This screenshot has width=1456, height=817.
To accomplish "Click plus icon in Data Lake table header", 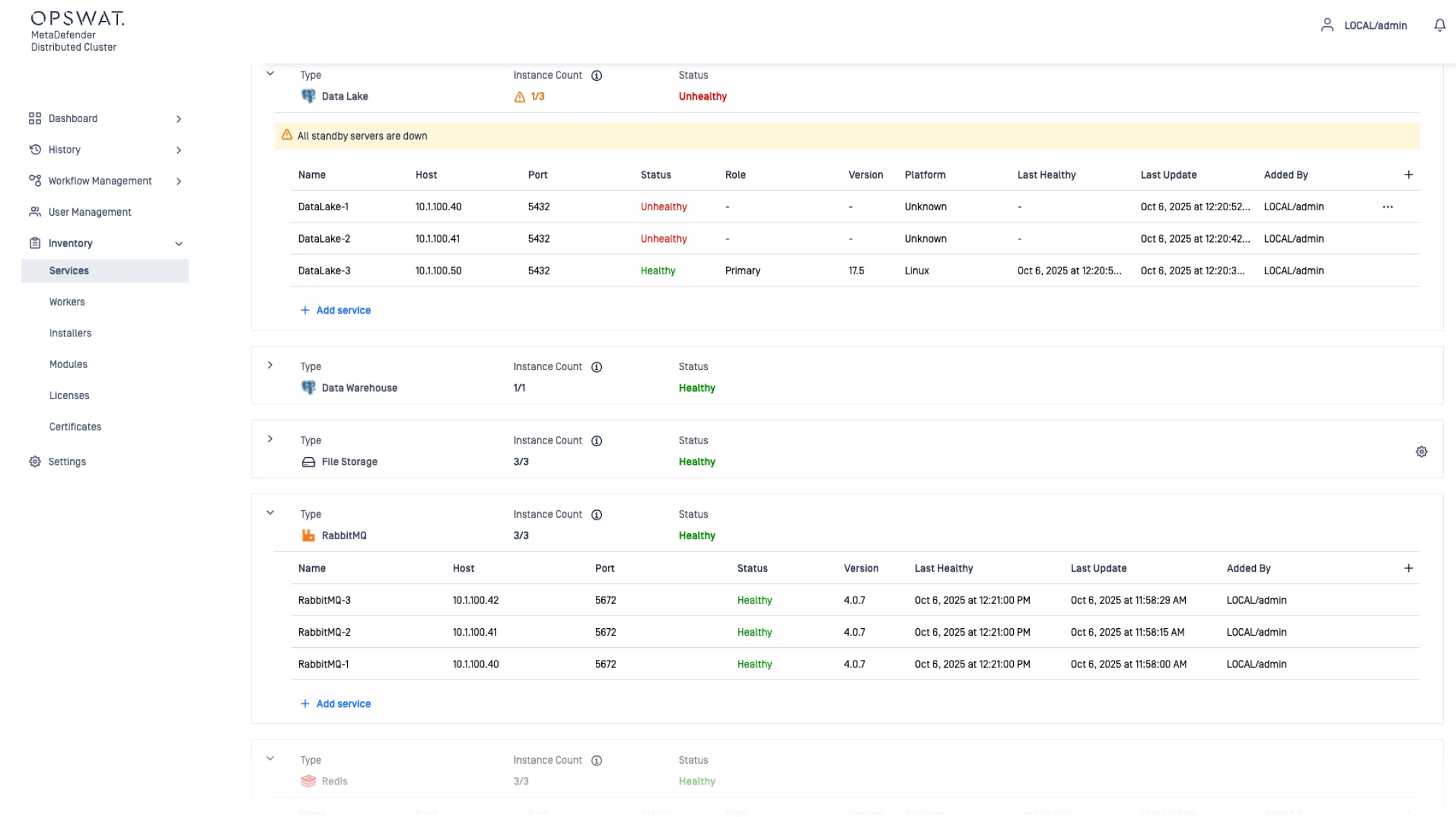I will point(1408,175).
